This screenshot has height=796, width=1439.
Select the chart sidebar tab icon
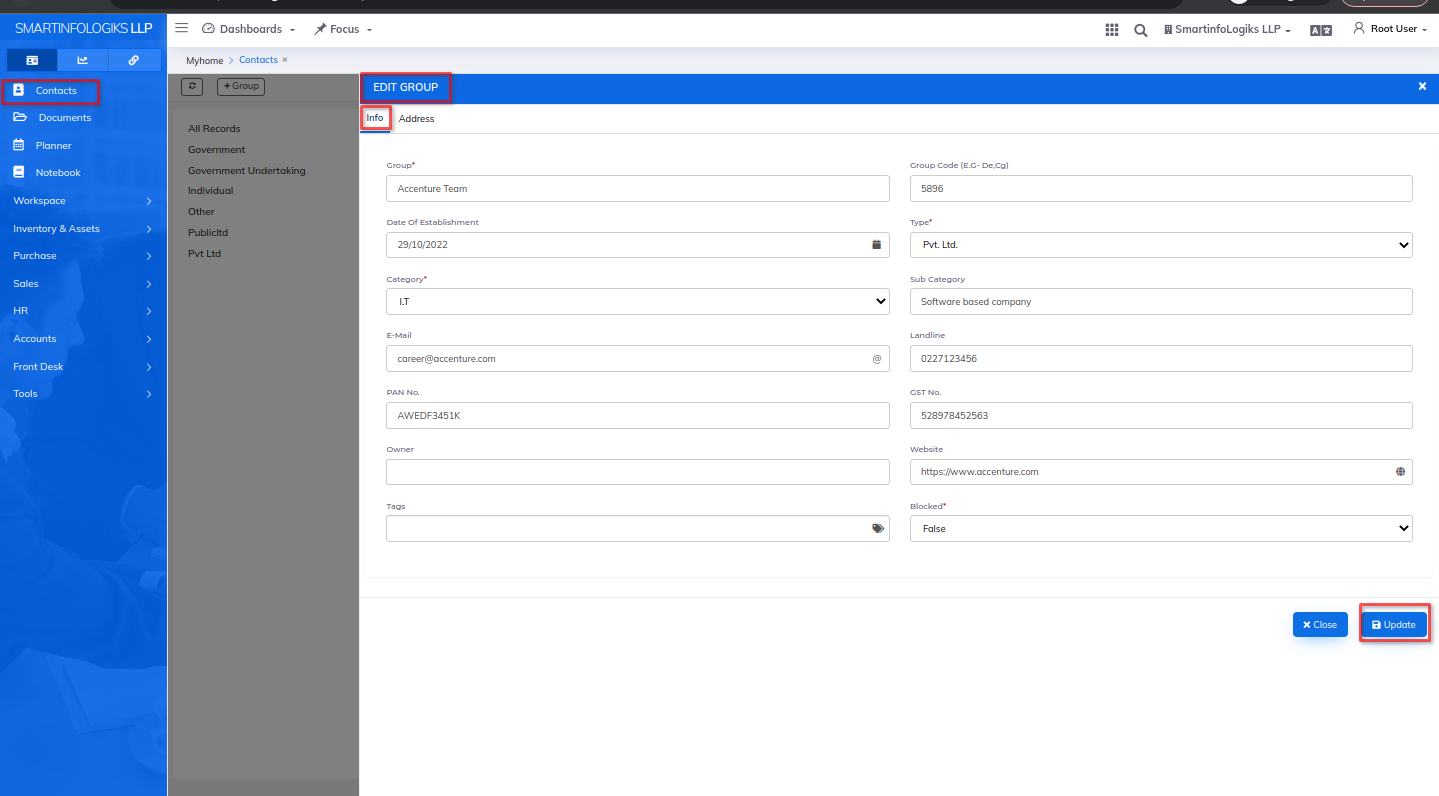pos(83,60)
